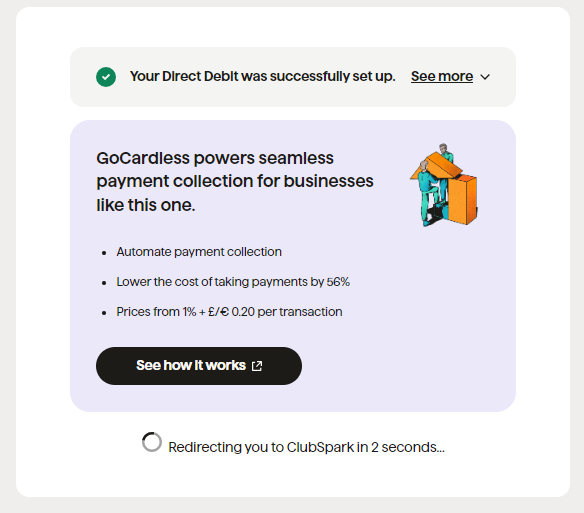Select the Prices from 1% bullet

229,312
